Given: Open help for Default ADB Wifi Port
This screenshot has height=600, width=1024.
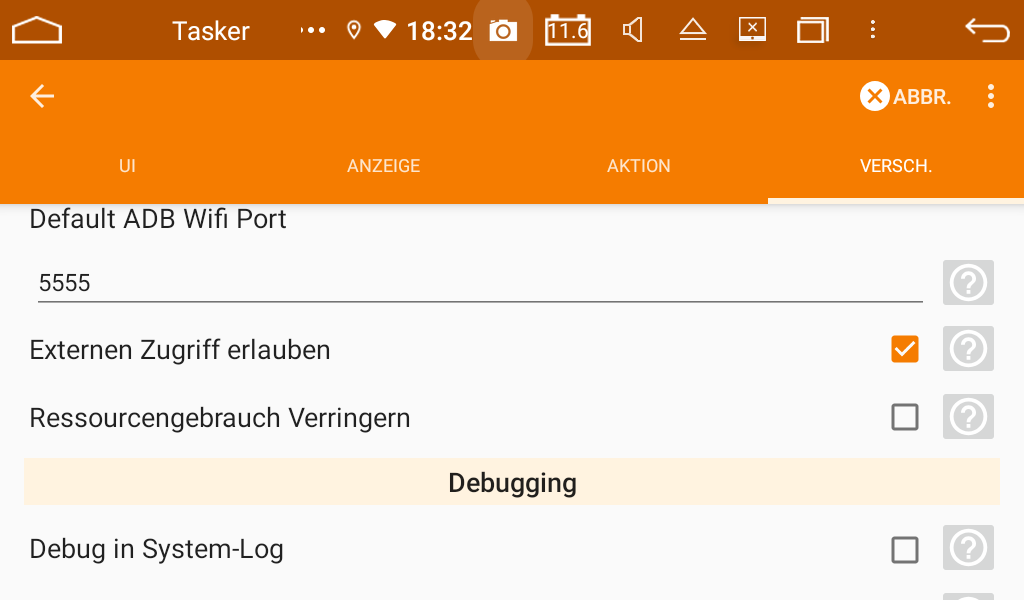Looking at the screenshot, I should tap(968, 283).
